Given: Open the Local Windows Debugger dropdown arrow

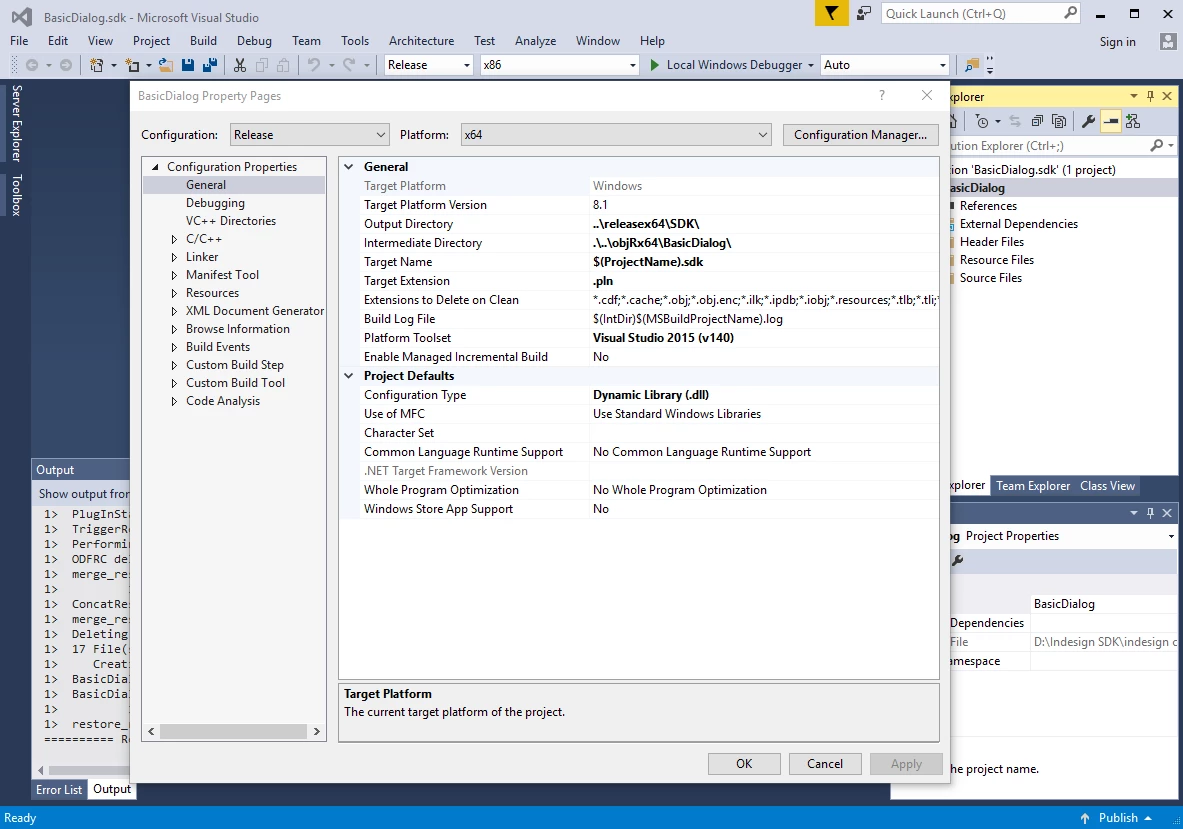Looking at the screenshot, I should (x=811, y=65).
